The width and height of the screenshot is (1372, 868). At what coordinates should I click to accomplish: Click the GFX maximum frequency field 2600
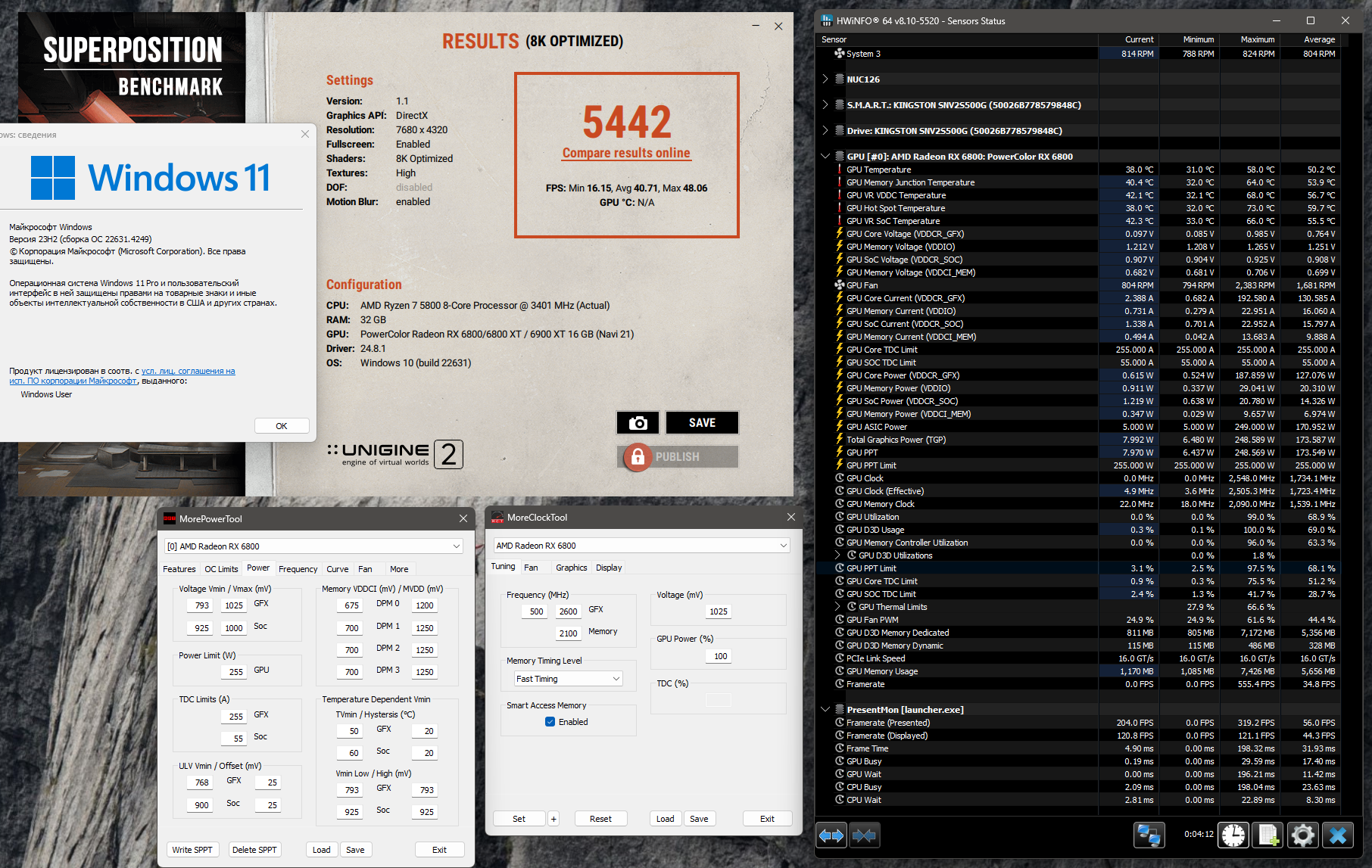569,611
